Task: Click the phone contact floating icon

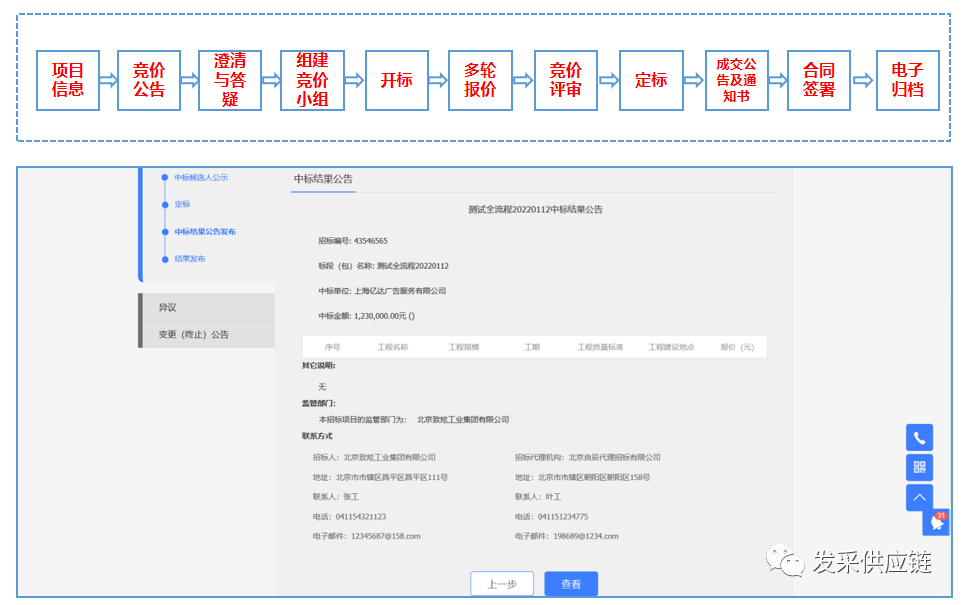Action: coord(919,437)
